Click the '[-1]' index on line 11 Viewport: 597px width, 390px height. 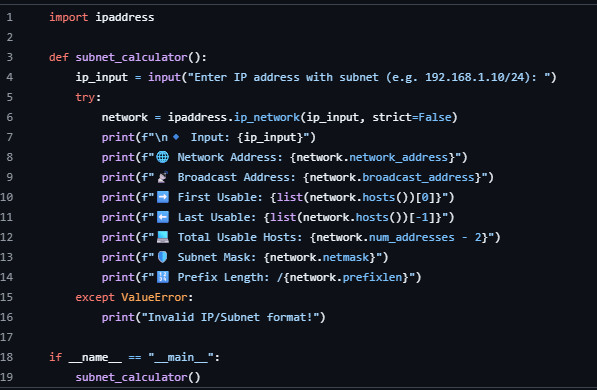tap(421, 217)
